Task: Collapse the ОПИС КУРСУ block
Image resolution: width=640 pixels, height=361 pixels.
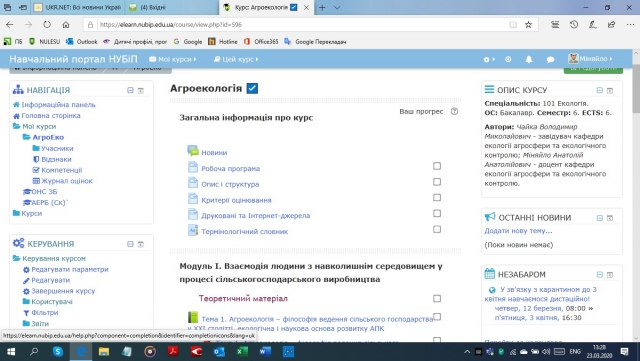Action: coord(600,90)
